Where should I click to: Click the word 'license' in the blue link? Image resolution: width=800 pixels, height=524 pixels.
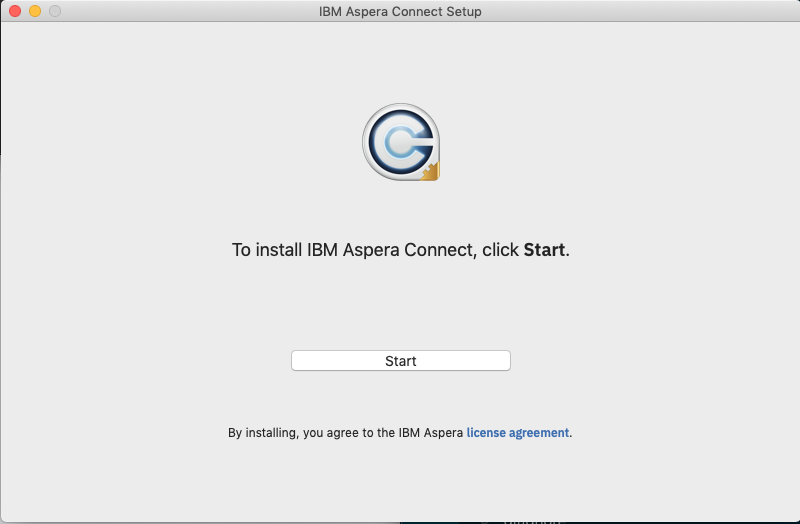[488, 433]
